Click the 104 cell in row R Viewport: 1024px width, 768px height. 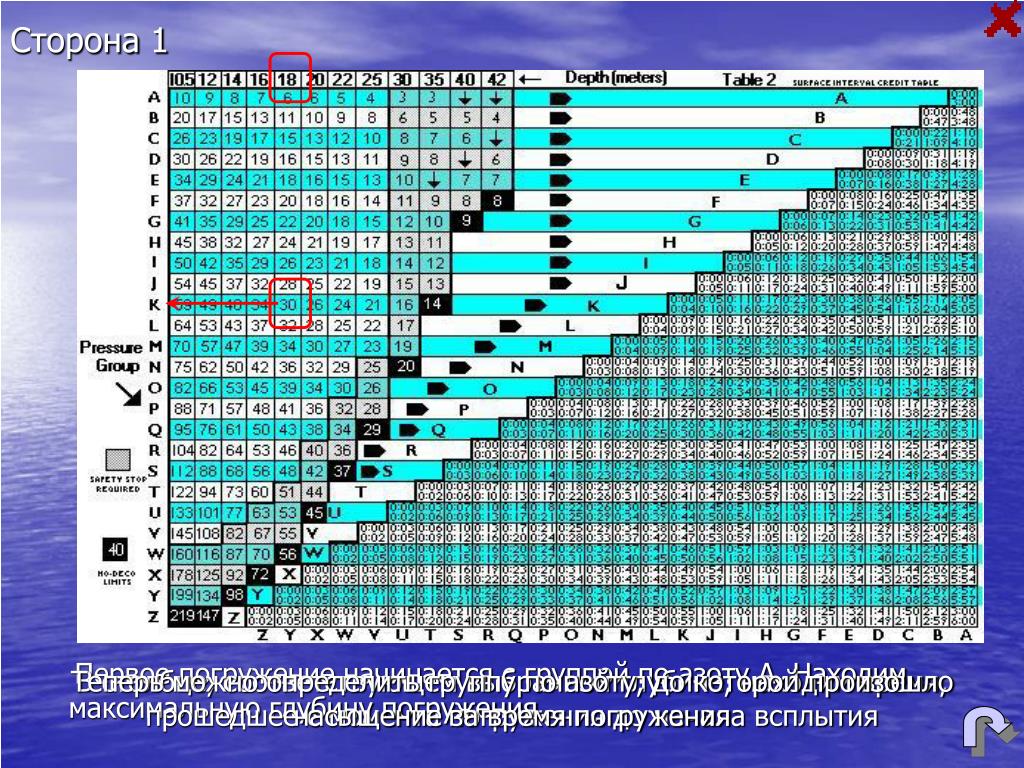[x=182, y=450]
